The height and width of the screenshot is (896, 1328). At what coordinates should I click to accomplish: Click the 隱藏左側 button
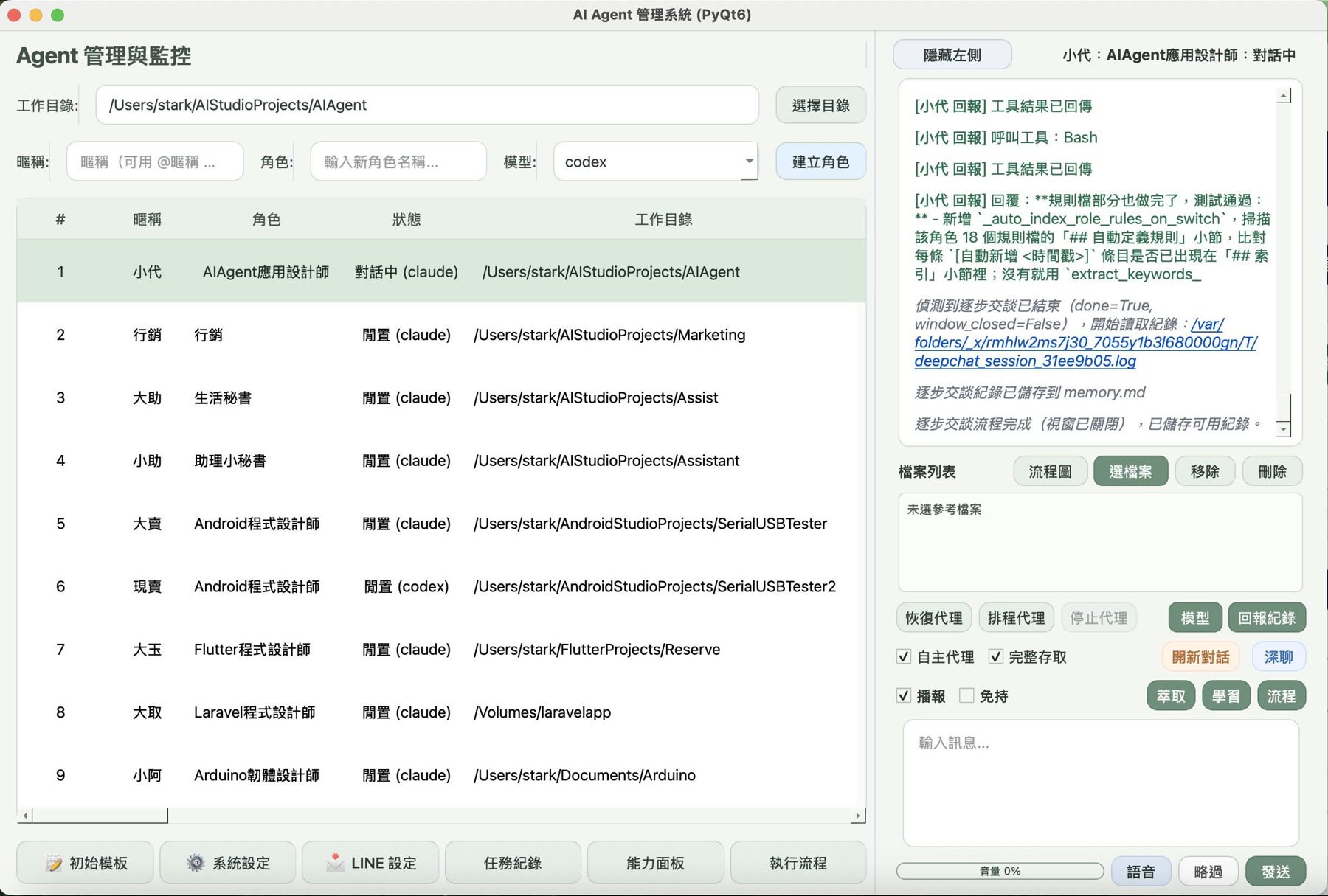952,55
